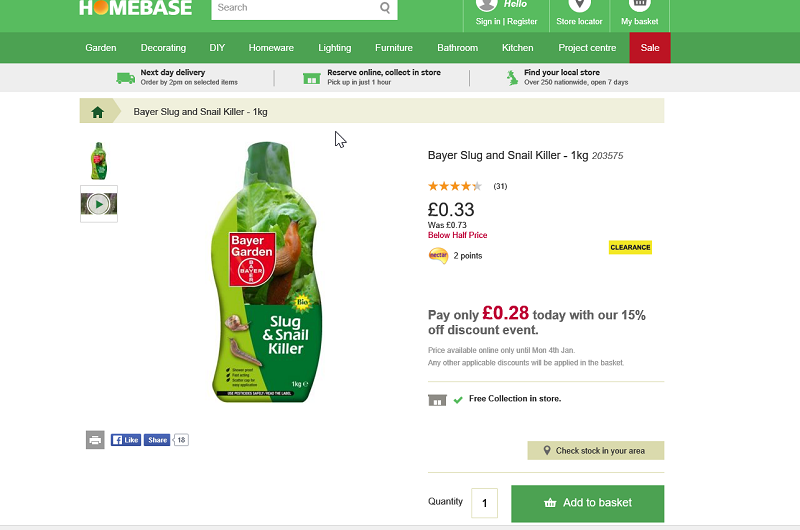
Task: Select the bottle product thumbnail
Action: click(x=98, y=161)
